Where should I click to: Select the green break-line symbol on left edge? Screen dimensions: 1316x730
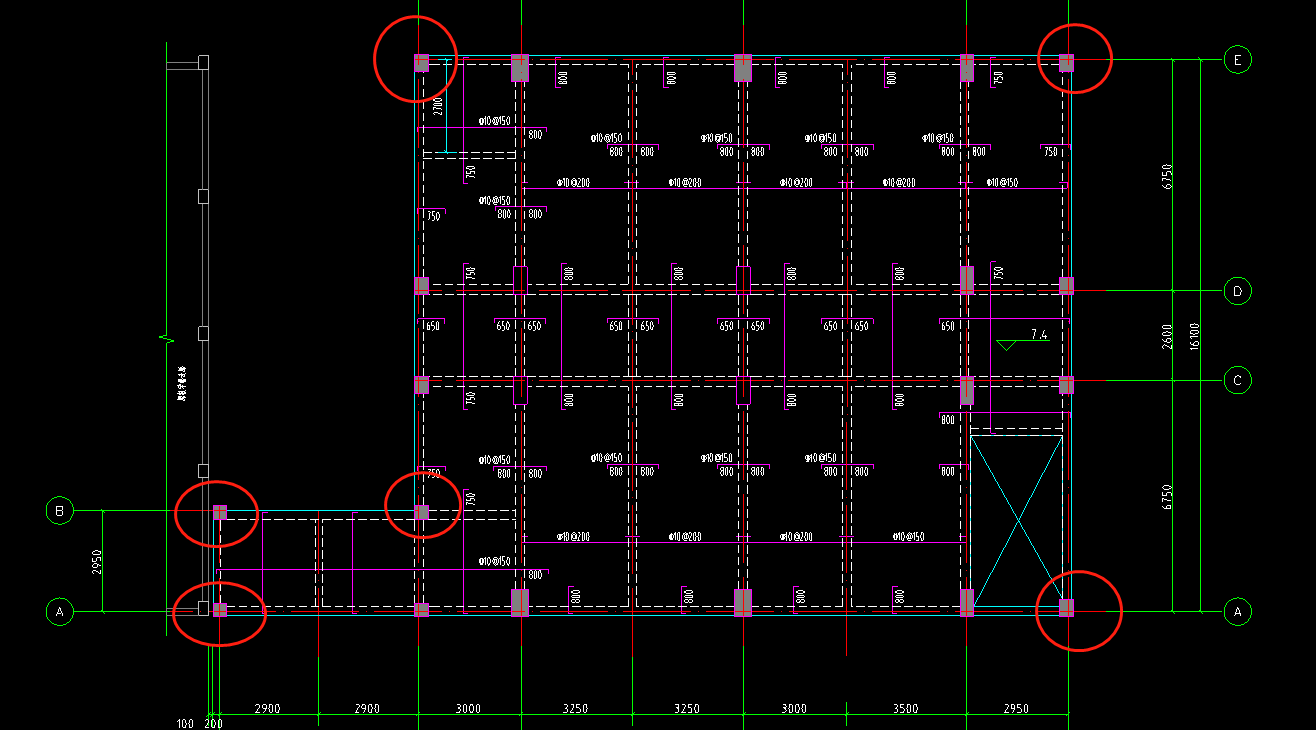tap(165, 338)
